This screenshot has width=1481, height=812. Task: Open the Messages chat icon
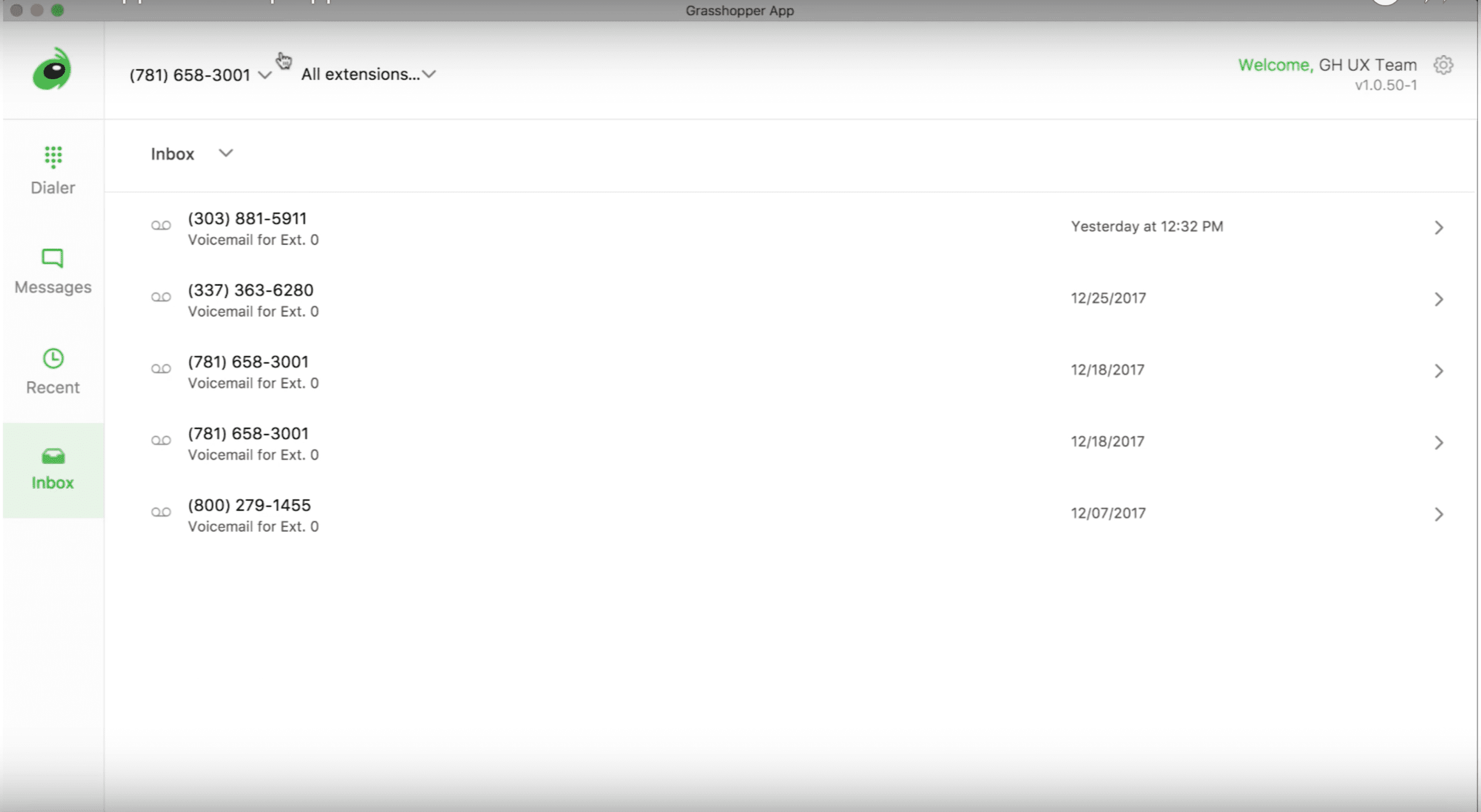tap(52, 258)
